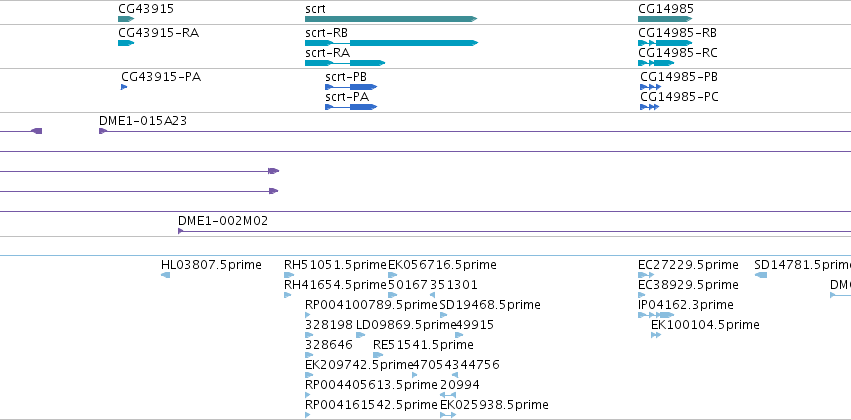Viewport: 851px width, 420px height.
Task: Click the scrt-PB protein feature
Action: click(351, 87)
